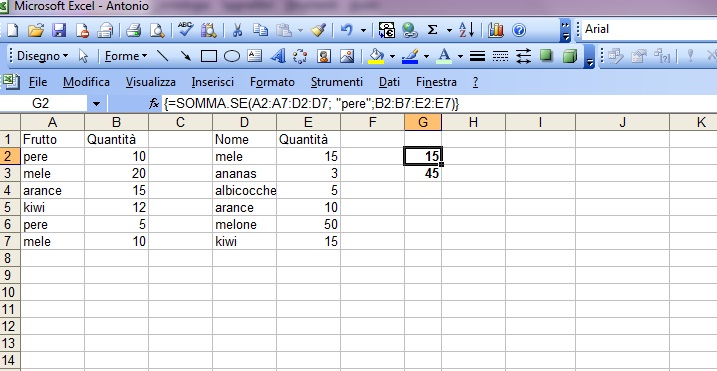Expand the Font Color dropdown arrow
The width and height of the screenshot is (717, 371).
pyautogui.click(x=460, y=57)
